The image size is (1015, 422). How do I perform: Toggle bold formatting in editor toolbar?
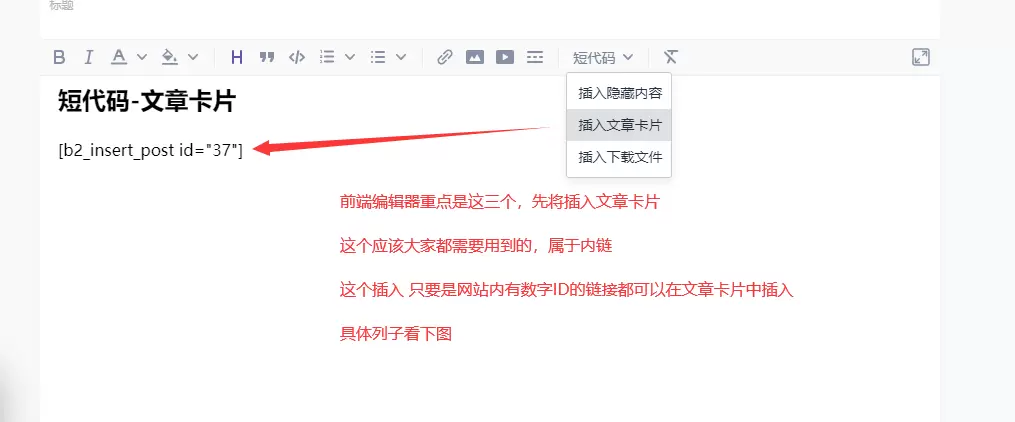tap(59, 58)
